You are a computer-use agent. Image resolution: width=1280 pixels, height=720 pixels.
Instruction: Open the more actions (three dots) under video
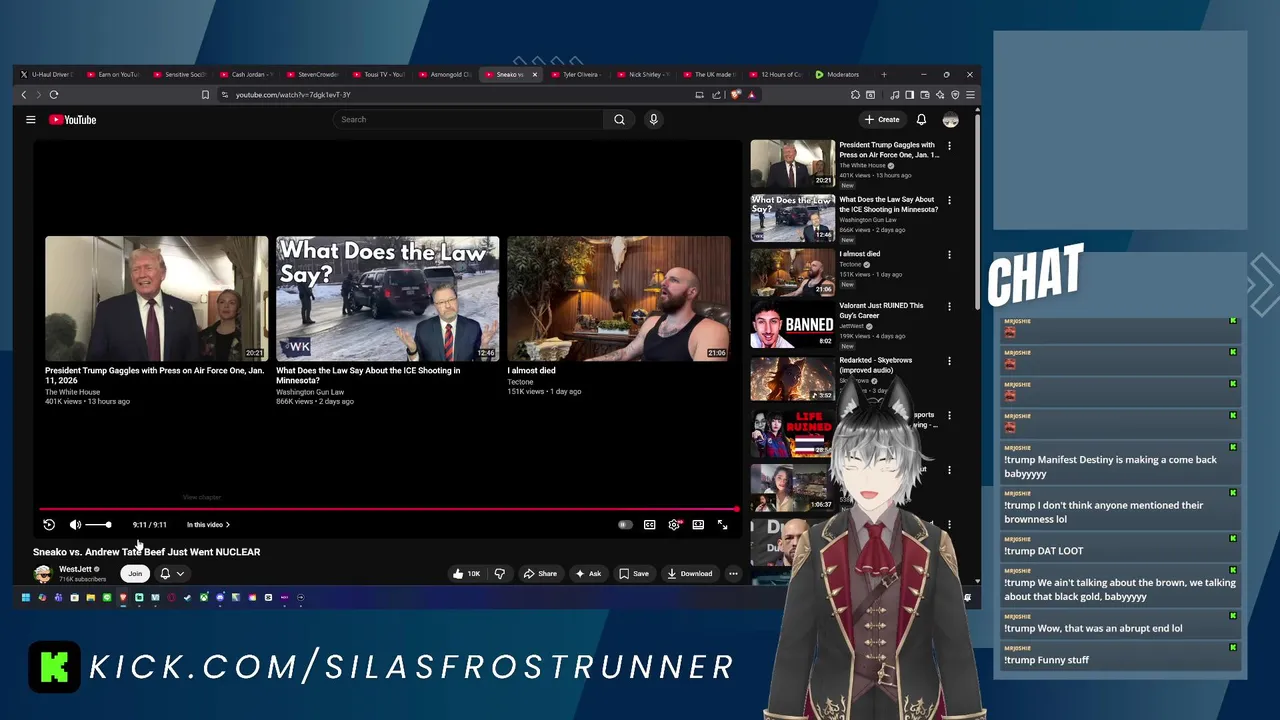733,574
